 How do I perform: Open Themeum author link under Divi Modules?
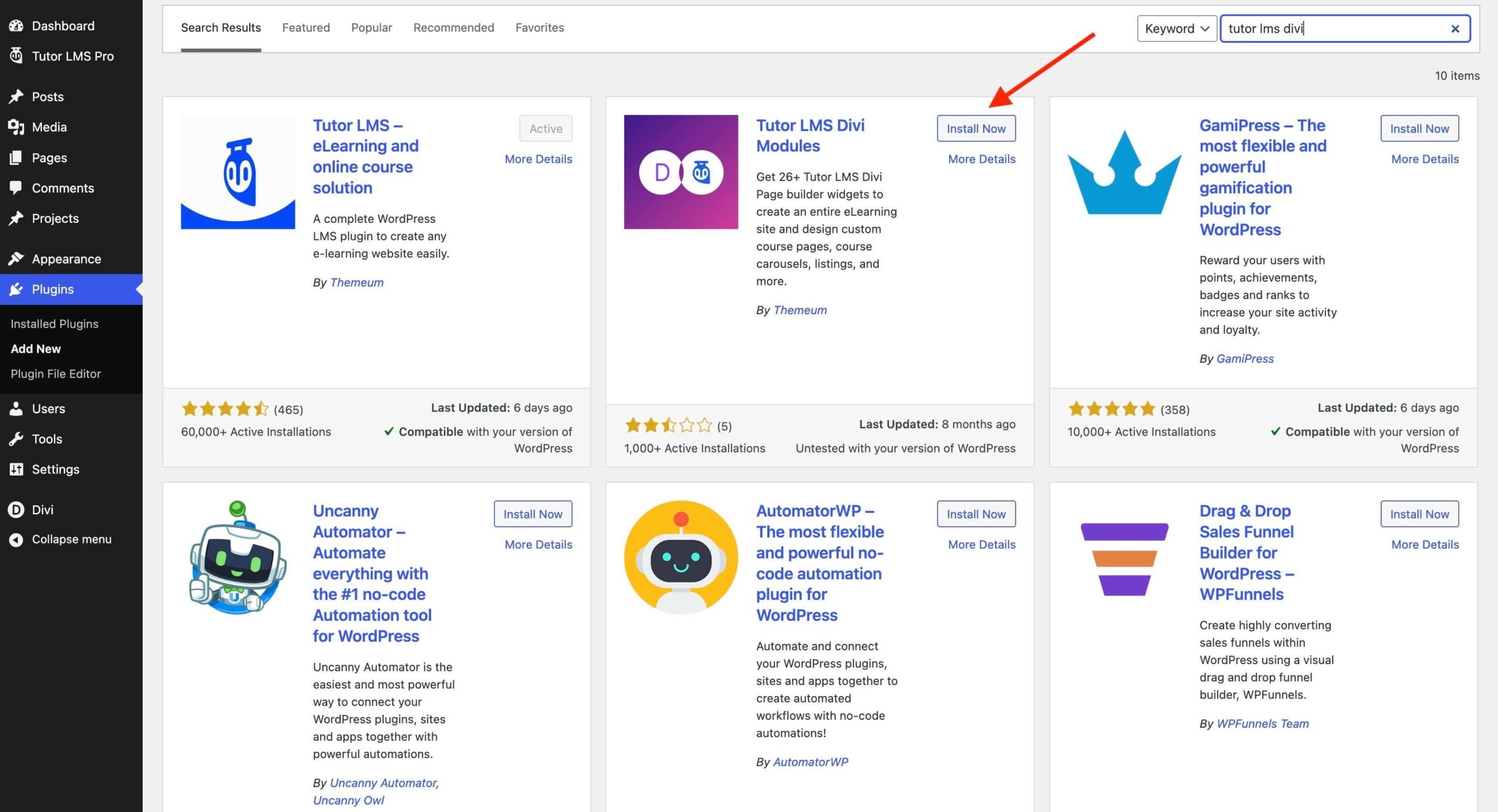(x=800, y=310)
